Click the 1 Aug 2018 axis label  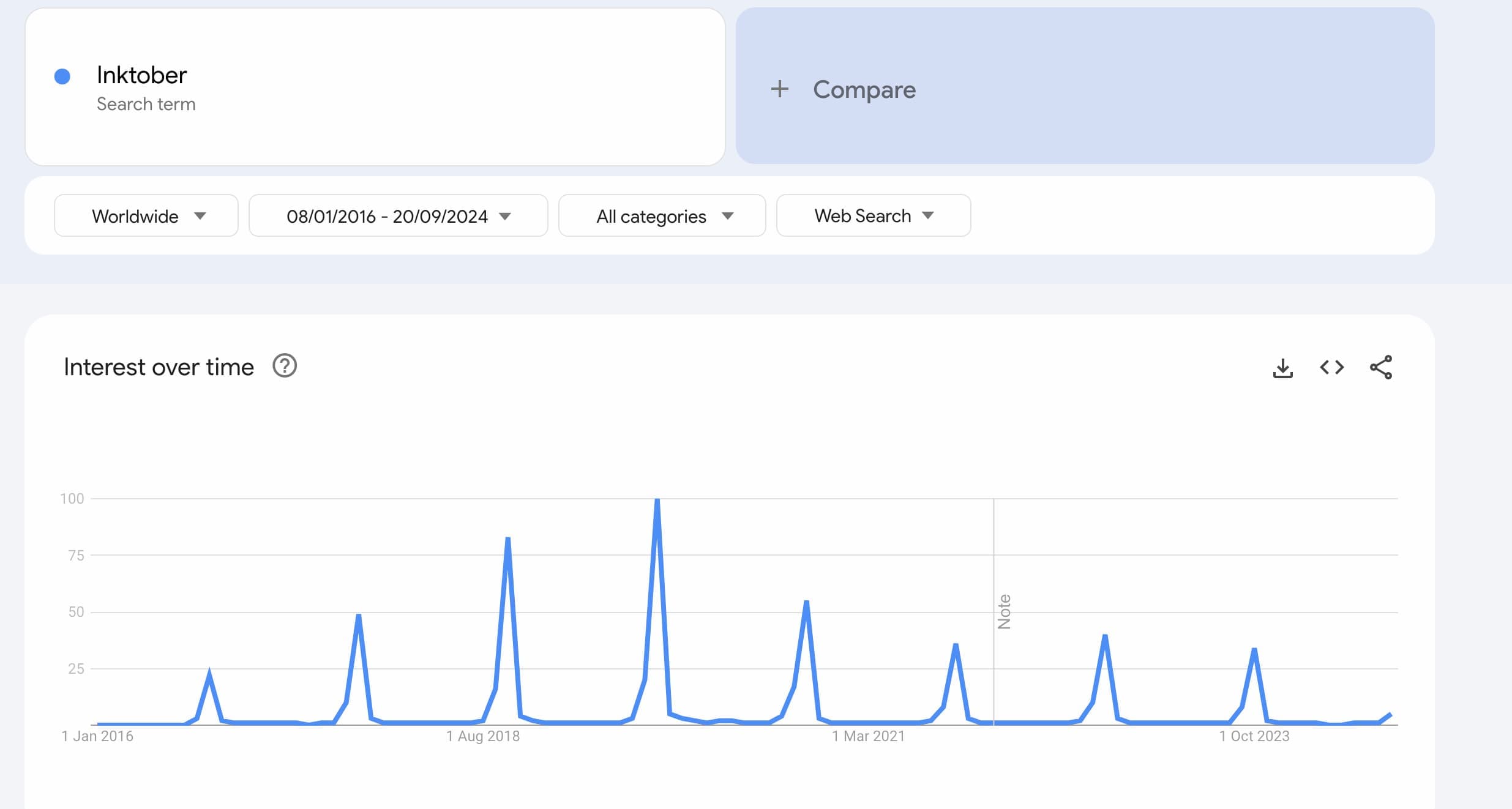(x=483, y=736)
